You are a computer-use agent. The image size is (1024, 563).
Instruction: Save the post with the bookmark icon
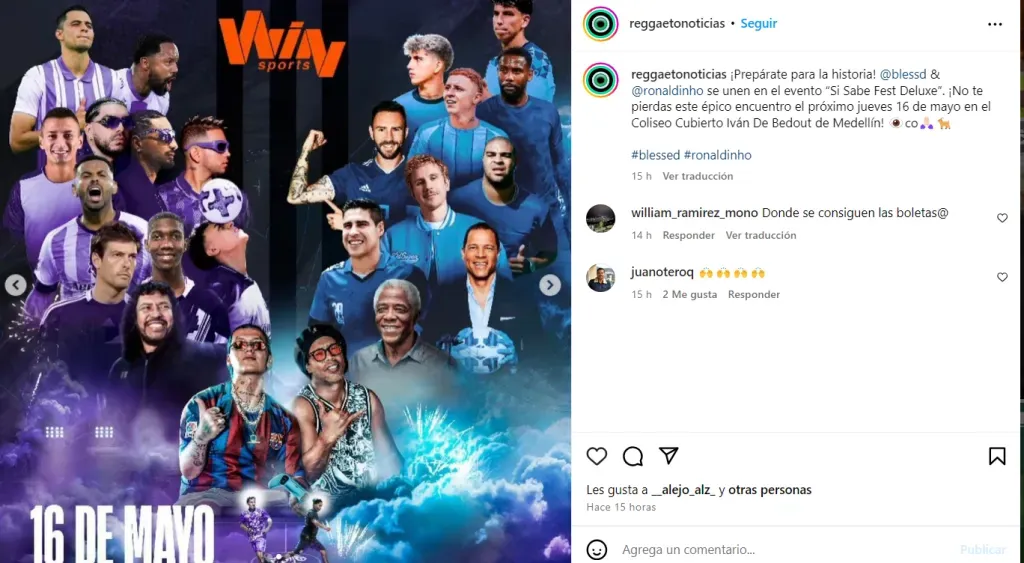[997, 456]
